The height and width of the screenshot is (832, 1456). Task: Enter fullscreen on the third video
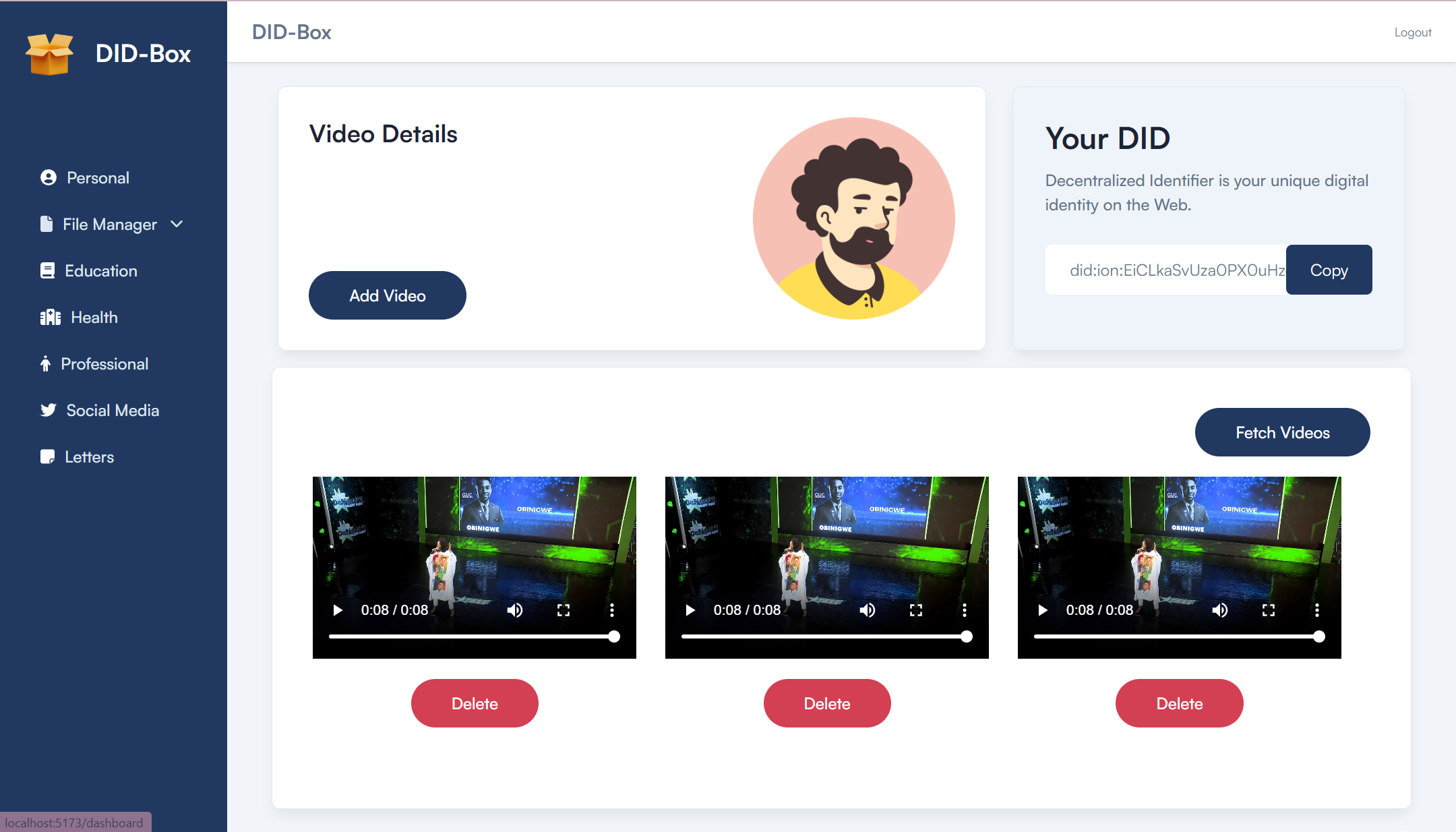click(1269, 610)
